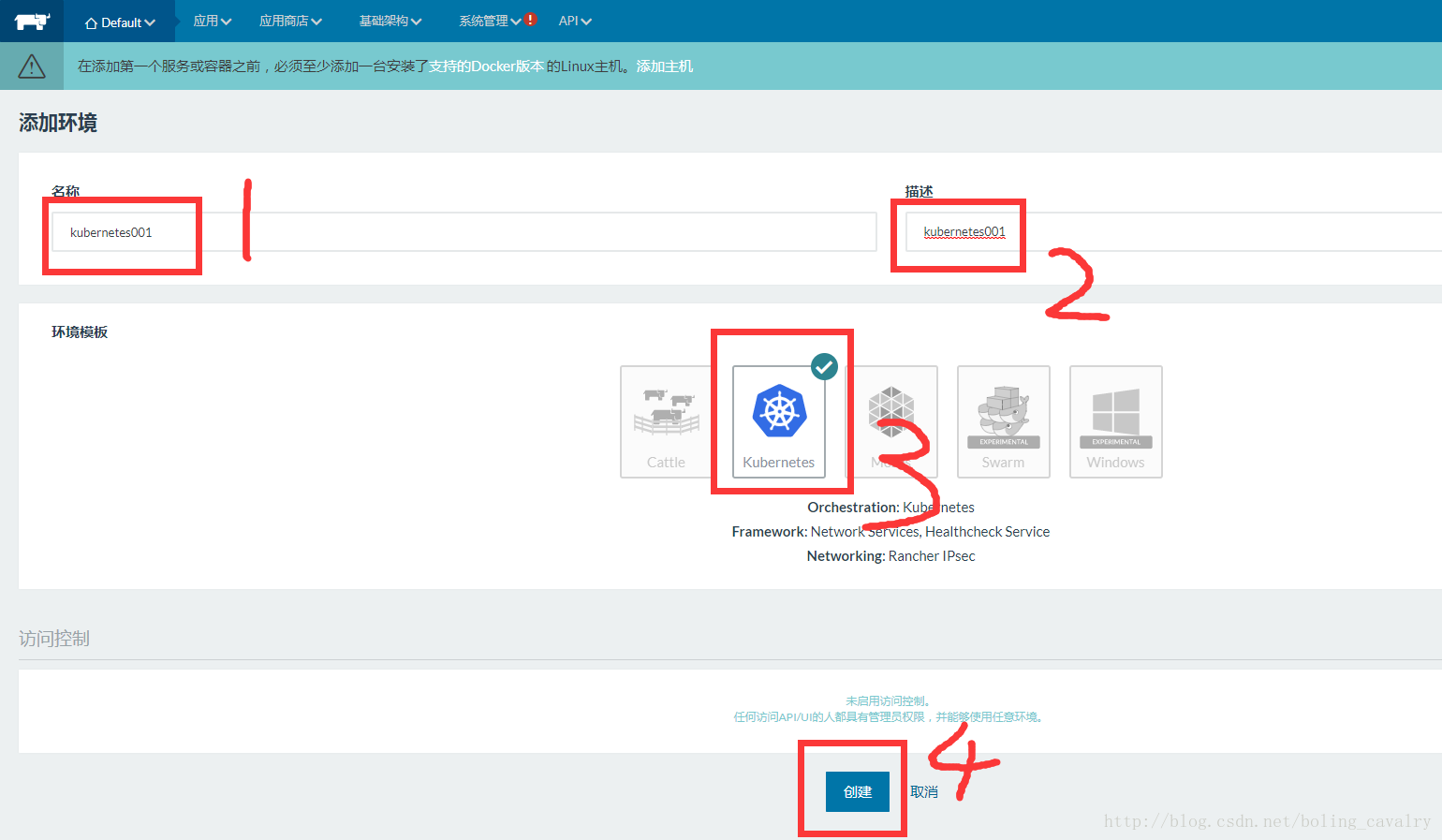Click the Networking: Rancher IPsec text

(890, 556)
